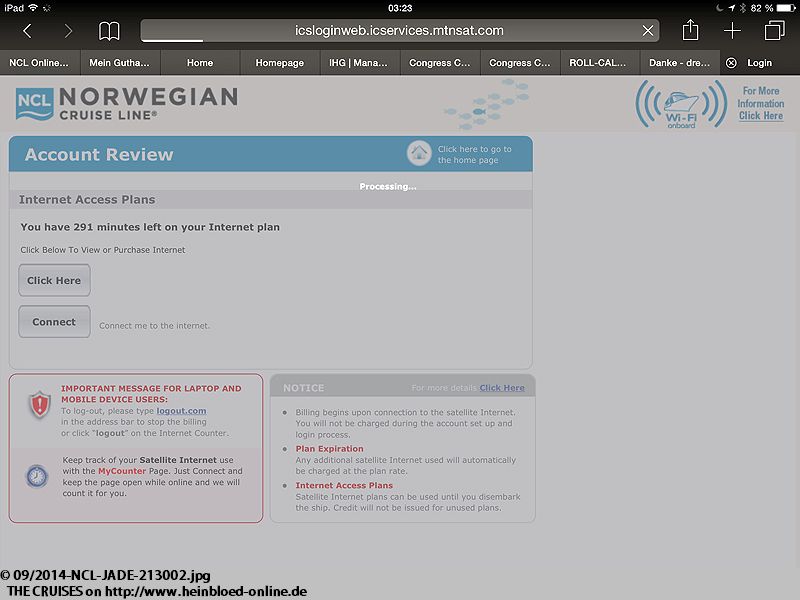
Task: Click the home page house icon
Action: click(419, 153)
